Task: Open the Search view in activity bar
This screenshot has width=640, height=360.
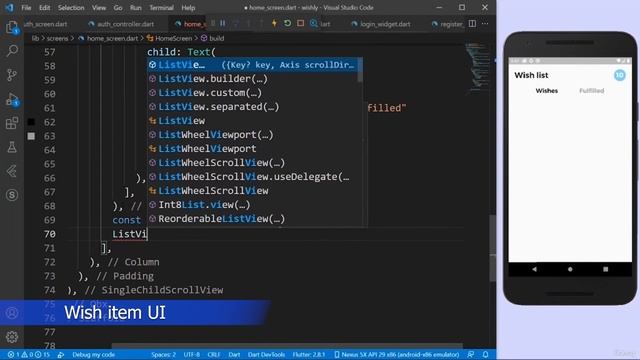Action: (12, 51)
